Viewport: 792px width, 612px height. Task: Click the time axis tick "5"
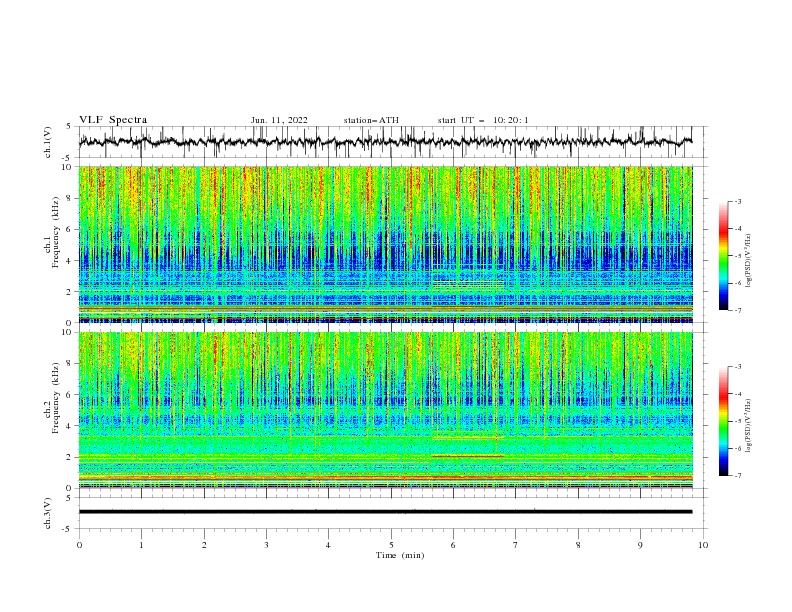[x=391, y=545]
